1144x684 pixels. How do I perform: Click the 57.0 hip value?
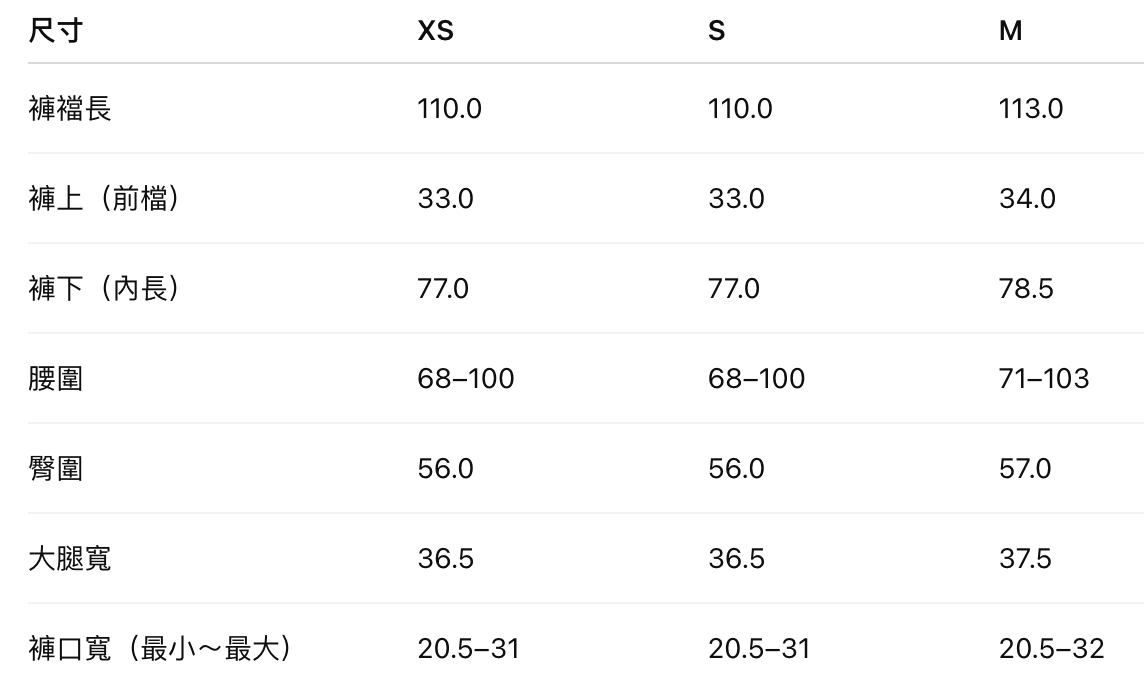(1025, 468)
